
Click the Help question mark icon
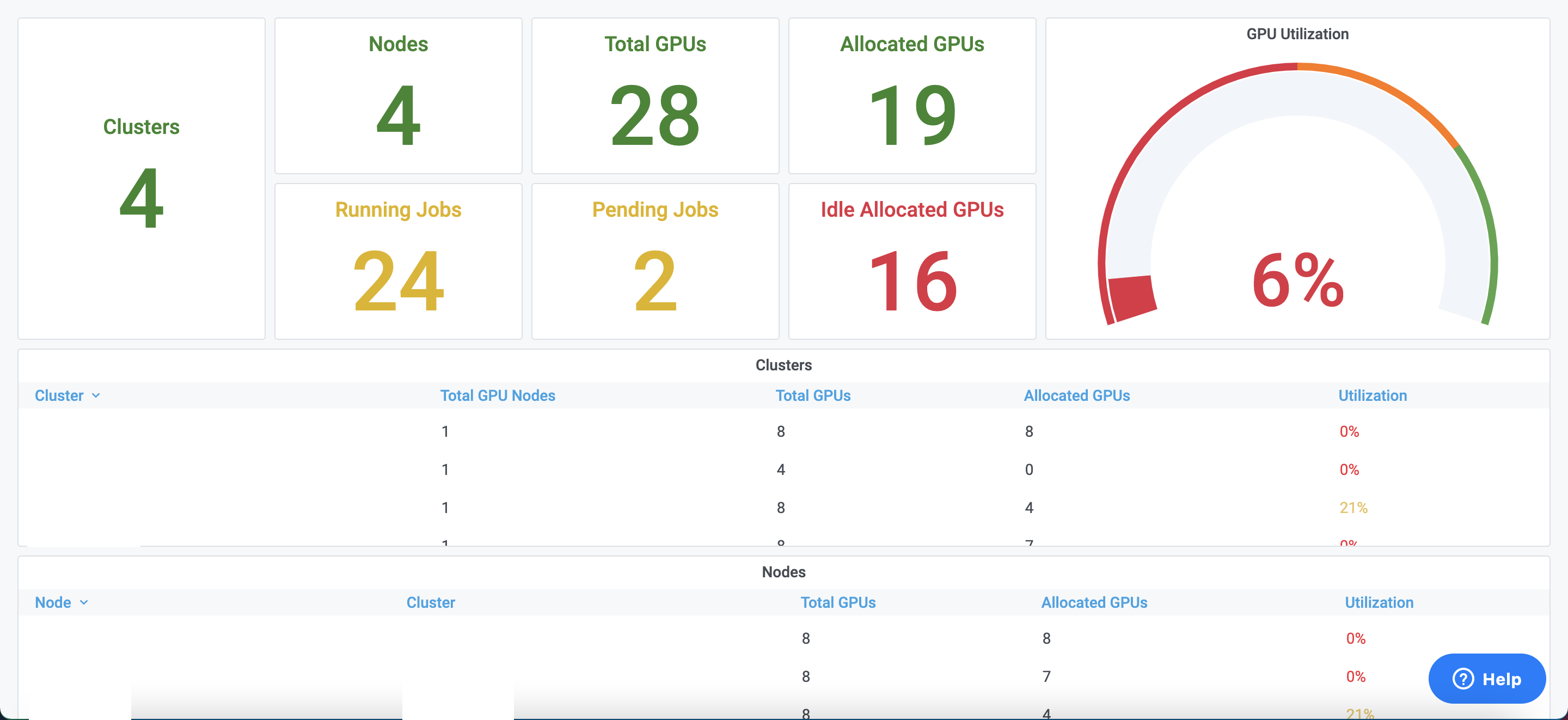[x=1463, y=679]
